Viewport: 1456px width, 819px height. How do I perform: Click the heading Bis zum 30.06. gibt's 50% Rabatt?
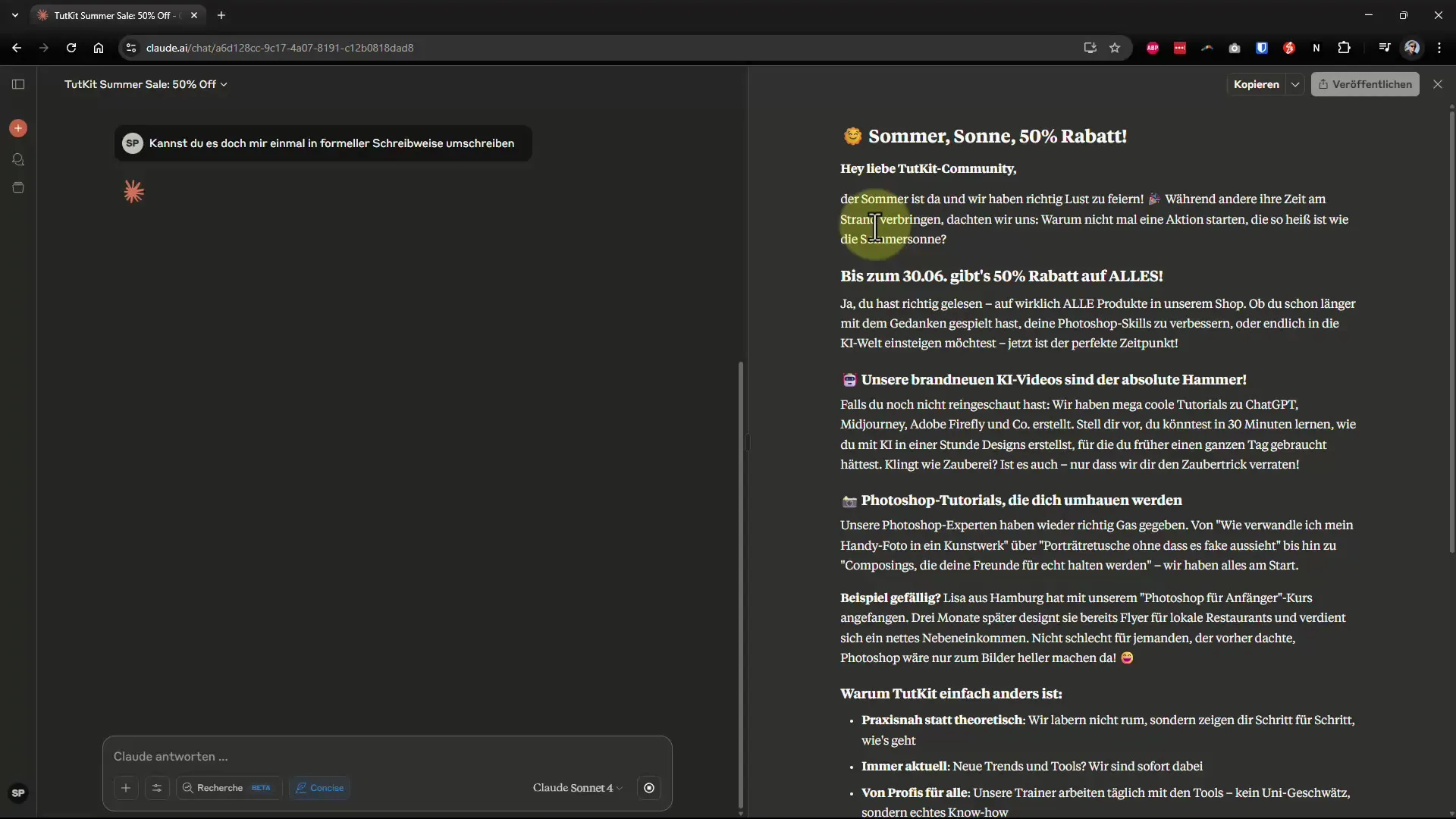click(1001, 276)
